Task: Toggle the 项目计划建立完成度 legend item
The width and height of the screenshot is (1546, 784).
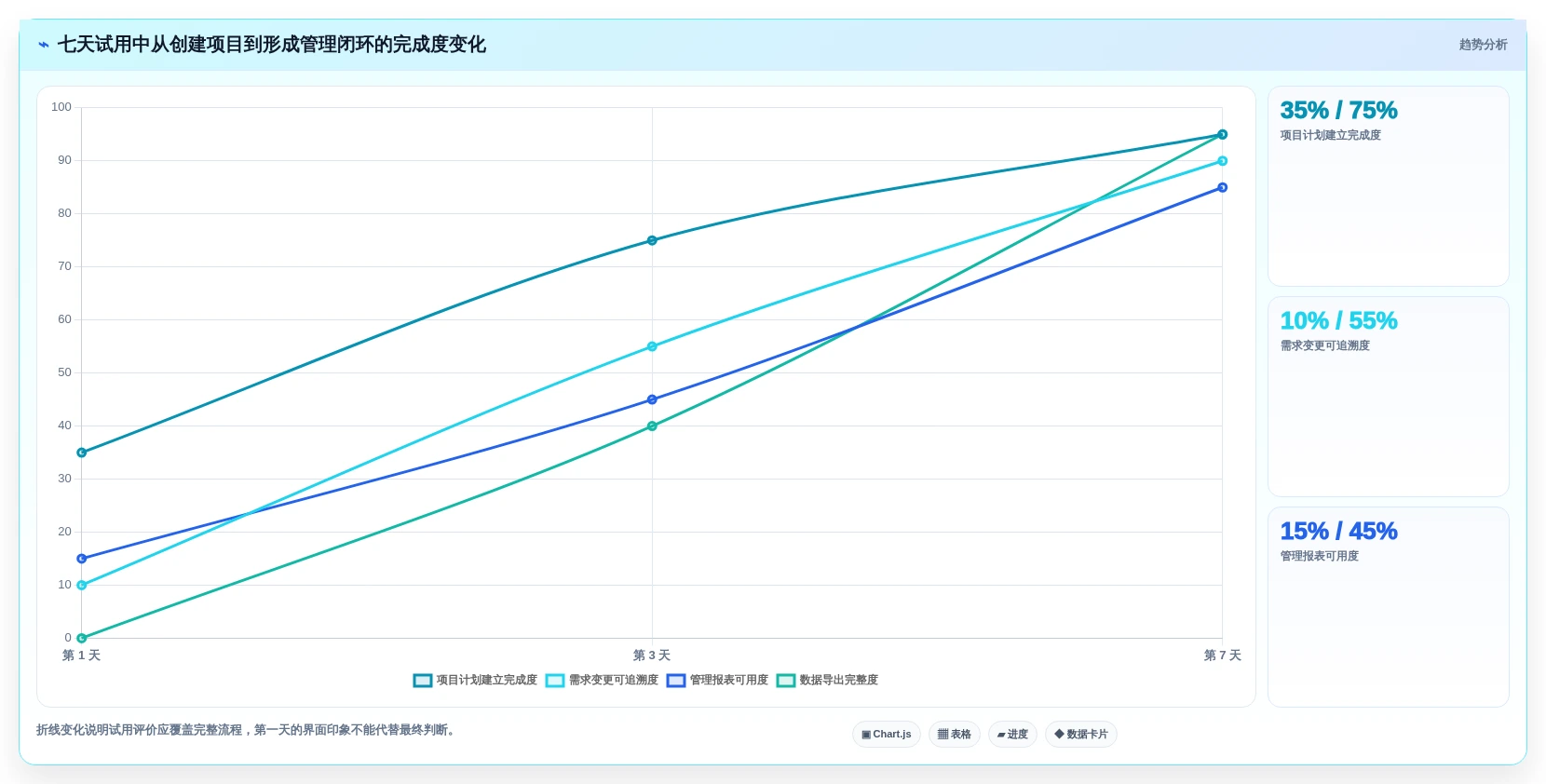Action: (475, 681)
